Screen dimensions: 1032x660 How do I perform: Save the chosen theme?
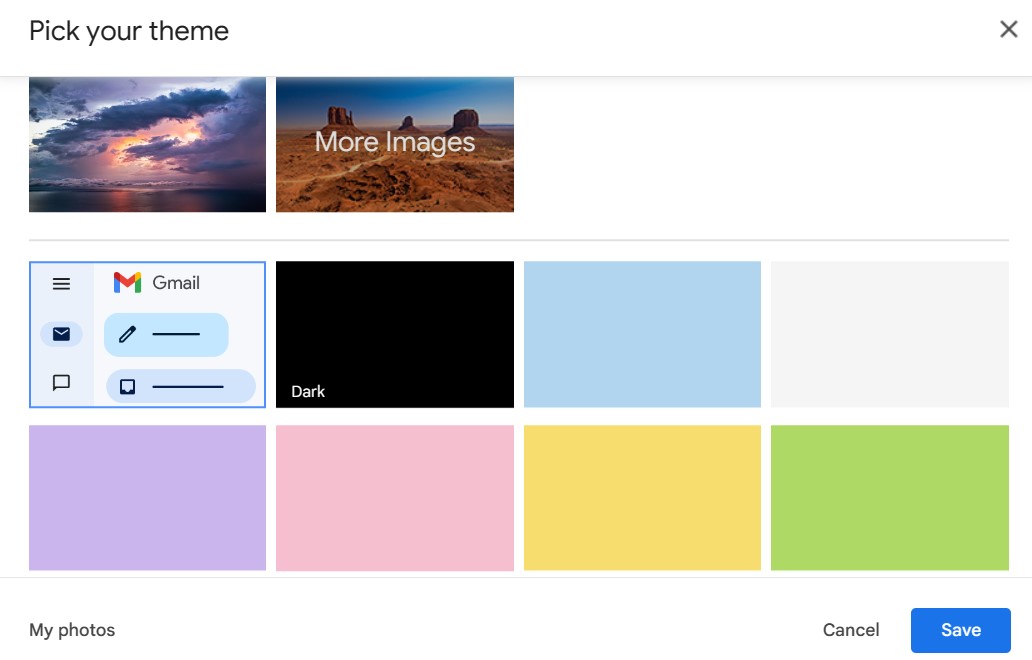[961, 629]
